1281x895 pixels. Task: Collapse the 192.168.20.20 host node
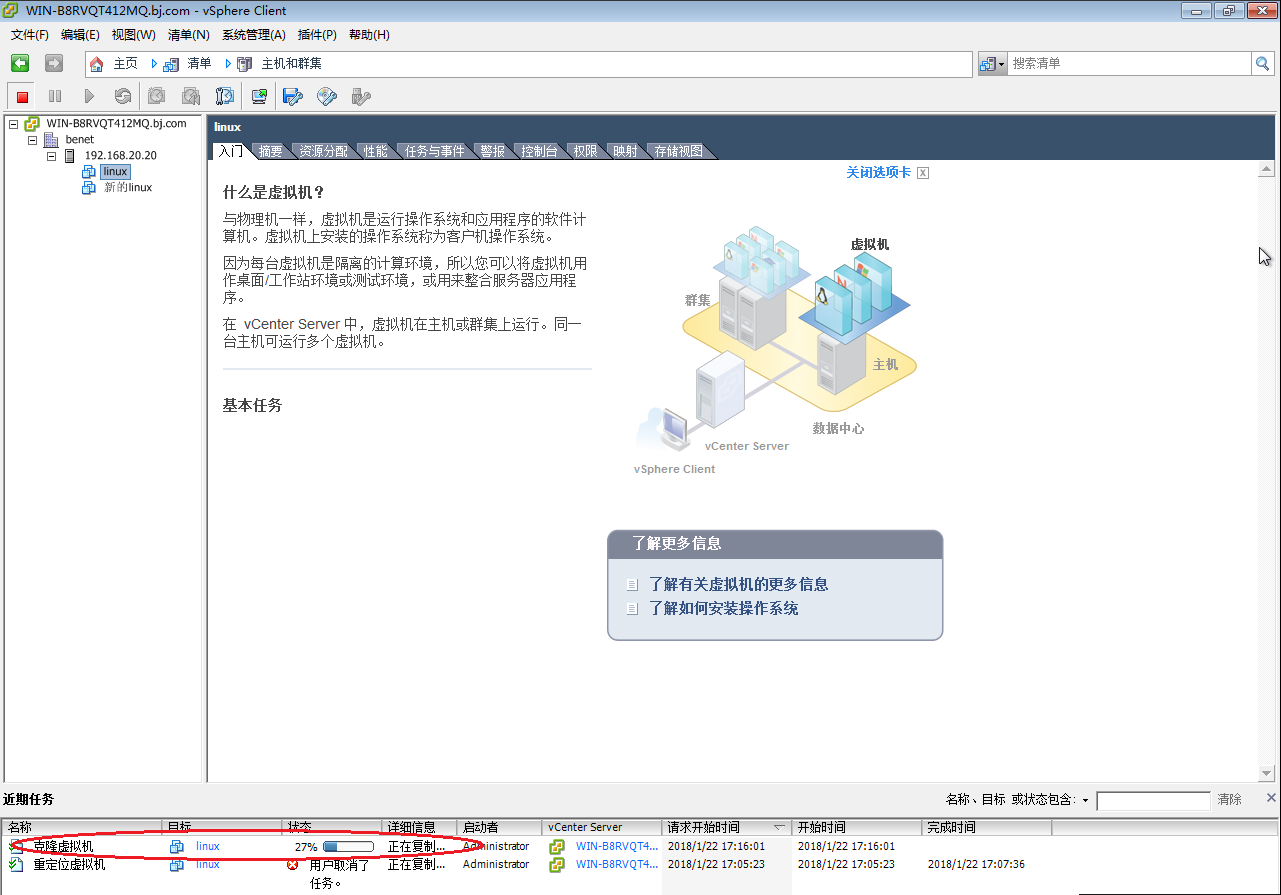51,156
